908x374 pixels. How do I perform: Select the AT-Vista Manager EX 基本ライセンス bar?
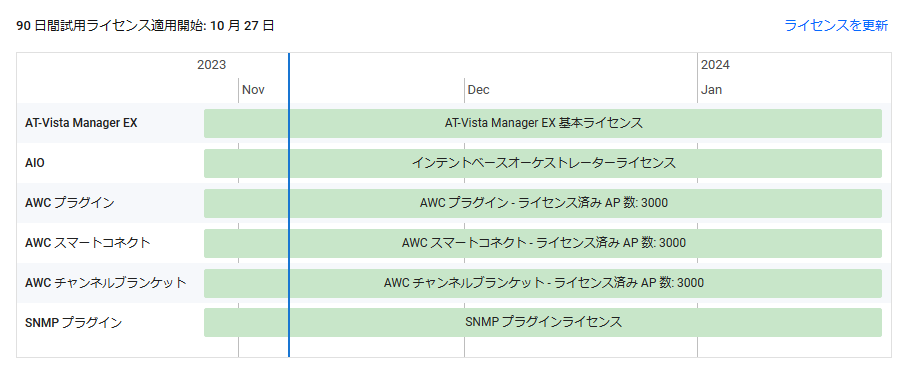[543, 123]
